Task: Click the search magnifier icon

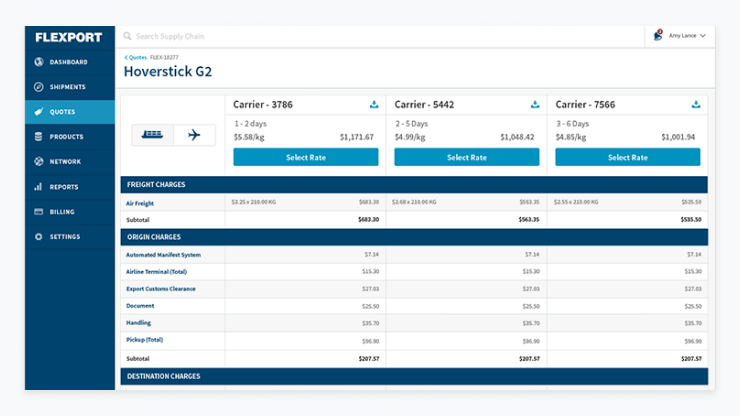Action: pos(127,36)
